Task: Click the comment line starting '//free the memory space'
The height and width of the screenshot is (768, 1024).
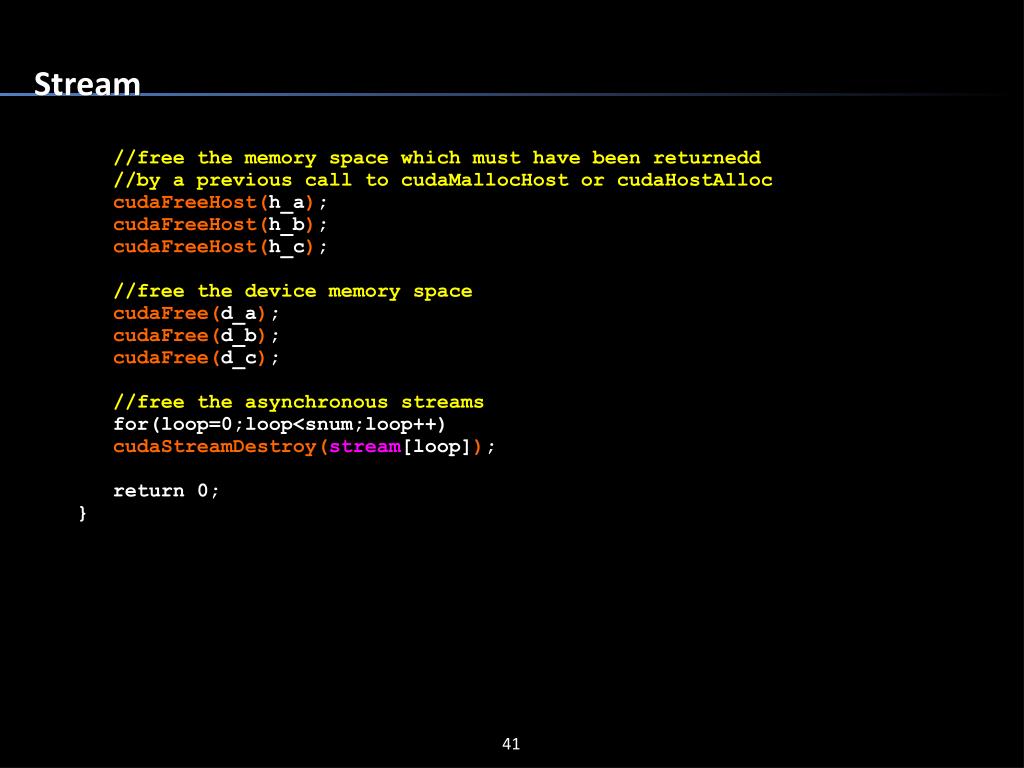Action: 437,158
